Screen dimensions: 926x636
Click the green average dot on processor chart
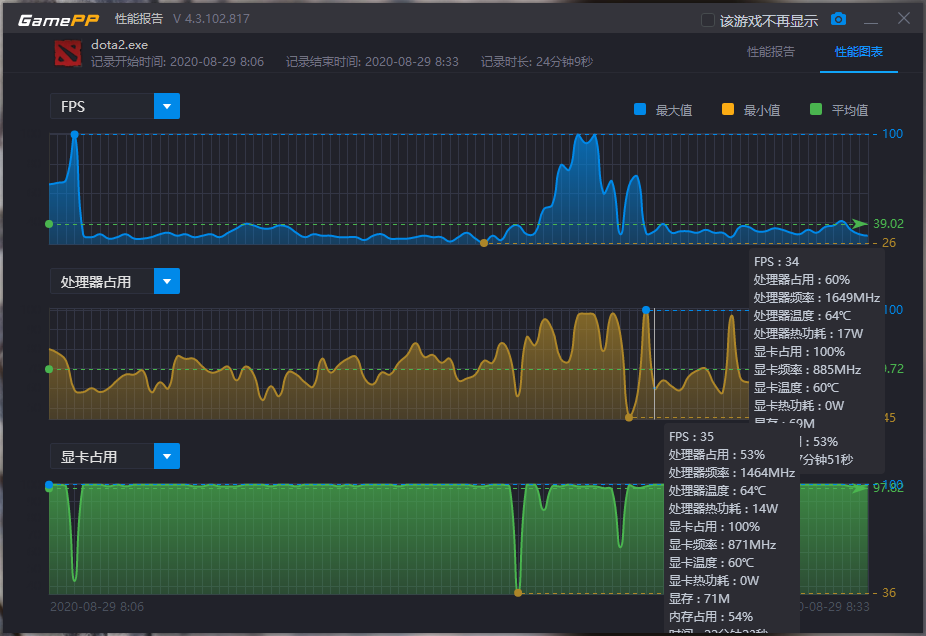49,369
